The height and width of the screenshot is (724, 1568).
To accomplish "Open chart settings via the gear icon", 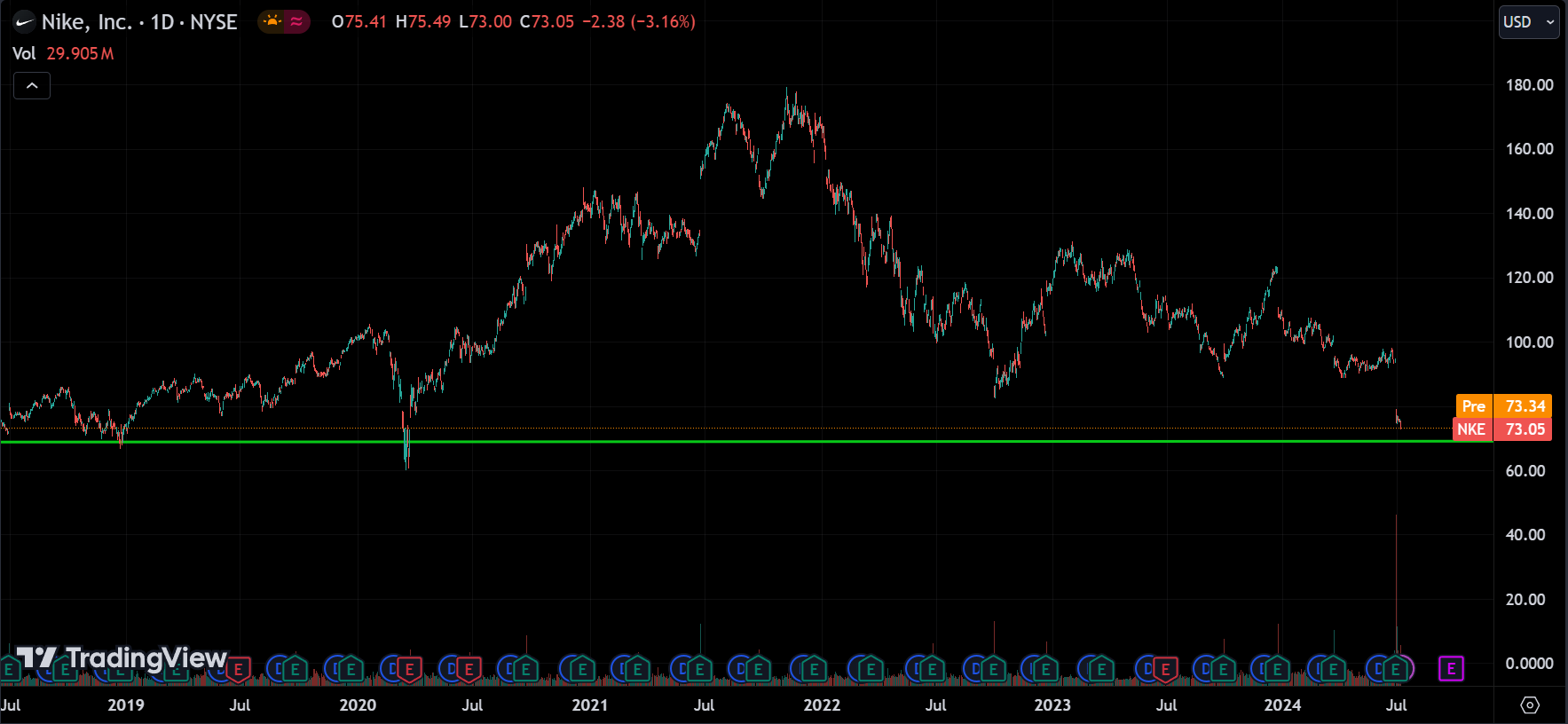I will [x=1530, y=704].
